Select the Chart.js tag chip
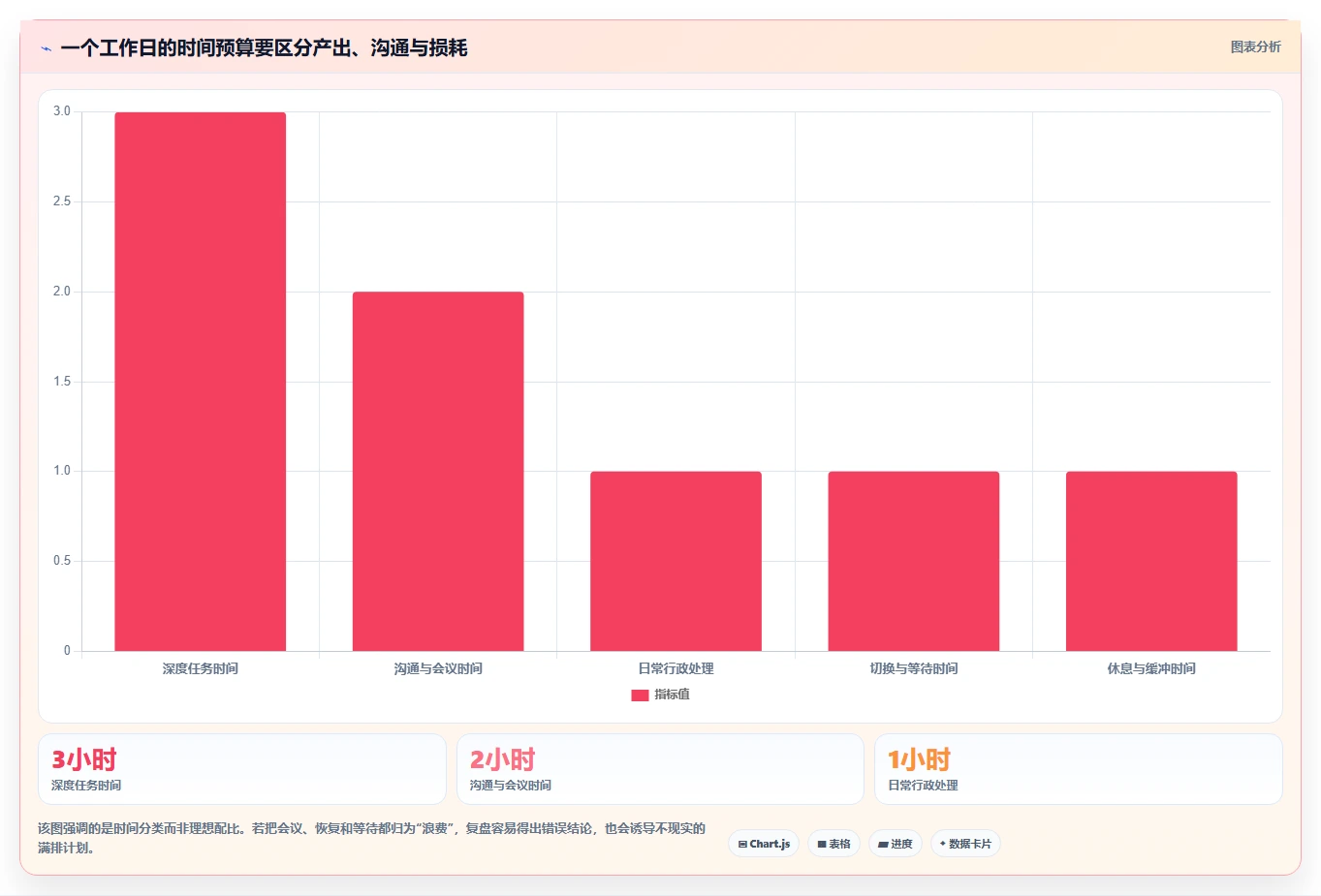The height and width of the screenshot is (896, 1321). pos(764,844)
